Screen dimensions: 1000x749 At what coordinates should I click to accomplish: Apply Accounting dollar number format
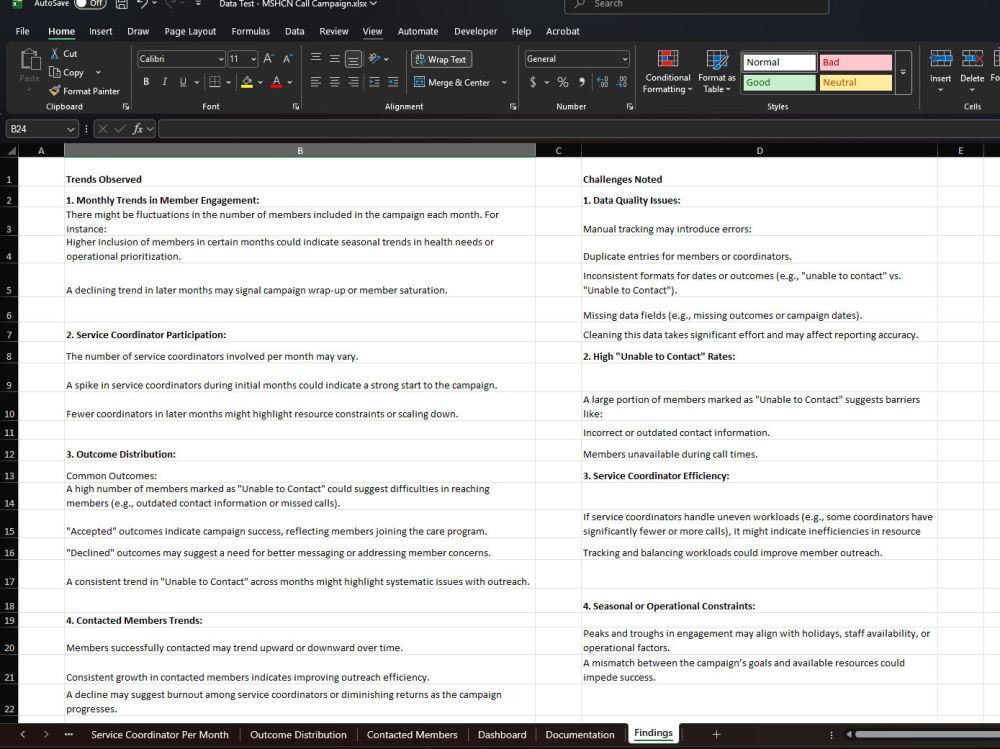533,82
